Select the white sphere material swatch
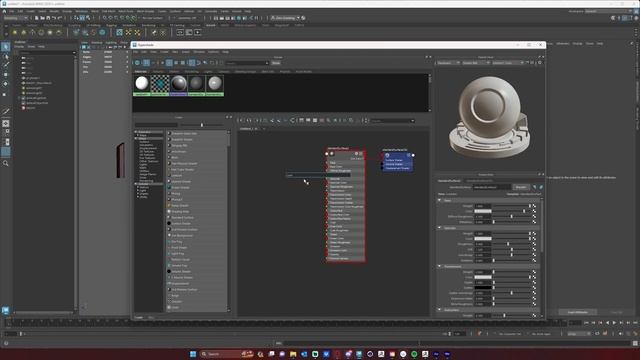640x360 pixels. 142,83
